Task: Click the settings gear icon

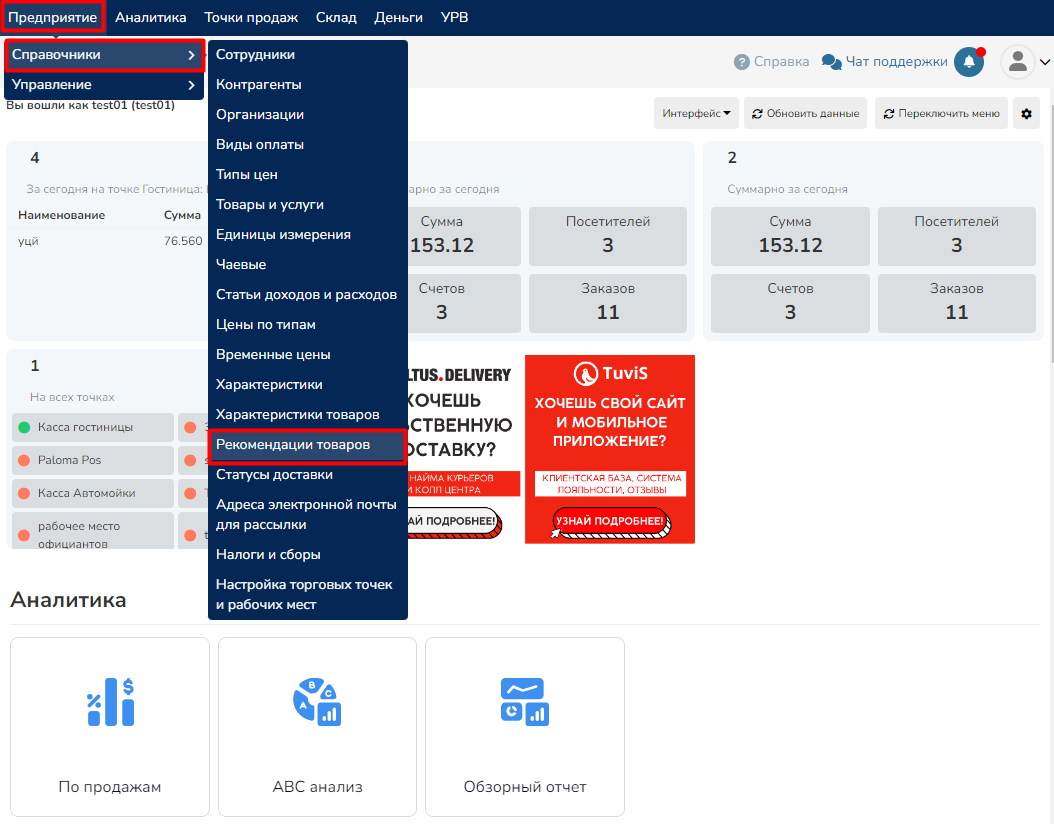Action: click(x=1026, y=114)
